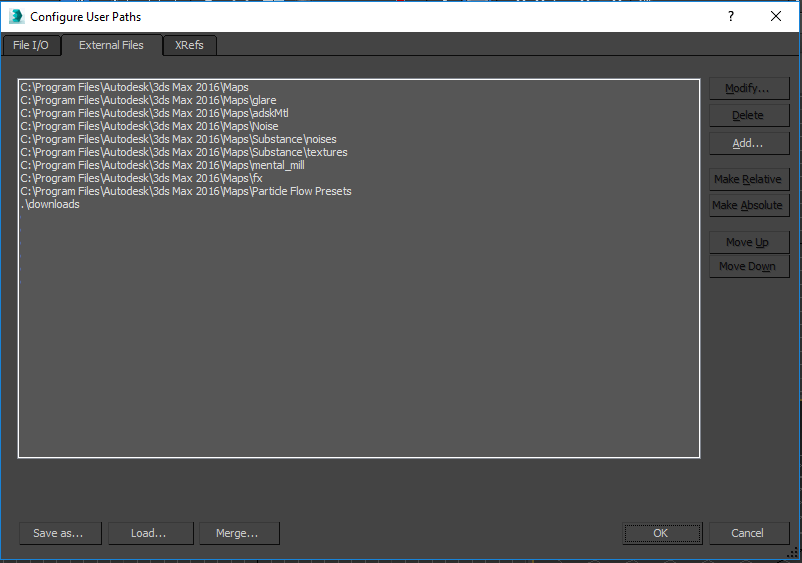Viewport: 802px width, 563px height.
Task: Close the Configure User Paths dialog
Action: pyautogui.click(x=776, y=16)
